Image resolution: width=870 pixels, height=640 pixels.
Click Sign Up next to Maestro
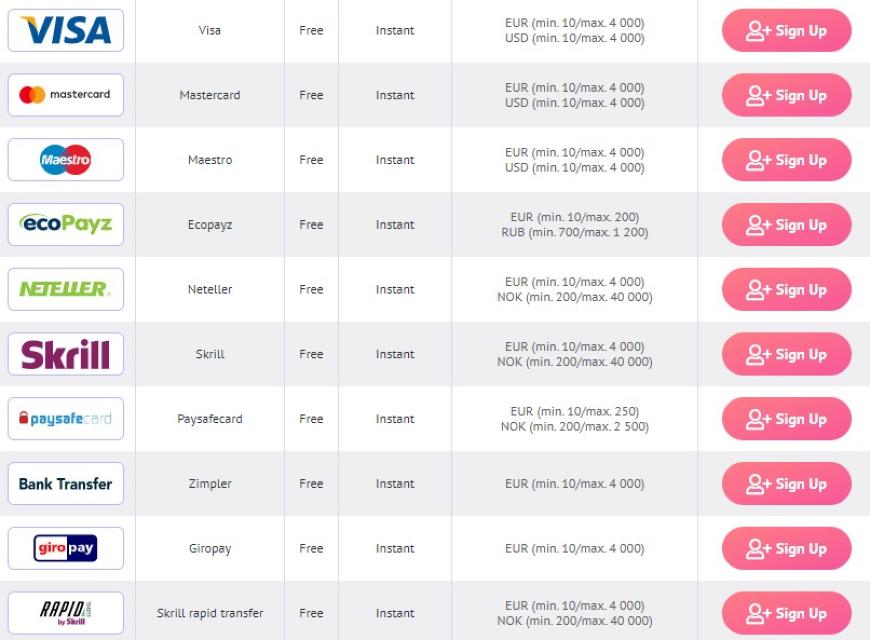pos(786,160)
